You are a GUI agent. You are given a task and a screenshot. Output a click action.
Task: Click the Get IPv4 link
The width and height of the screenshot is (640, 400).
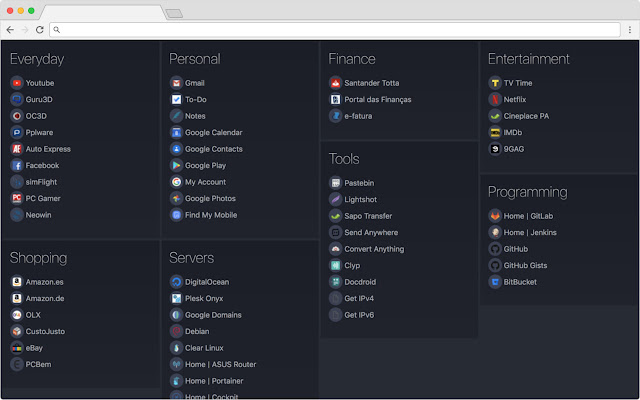pos(359,298)
